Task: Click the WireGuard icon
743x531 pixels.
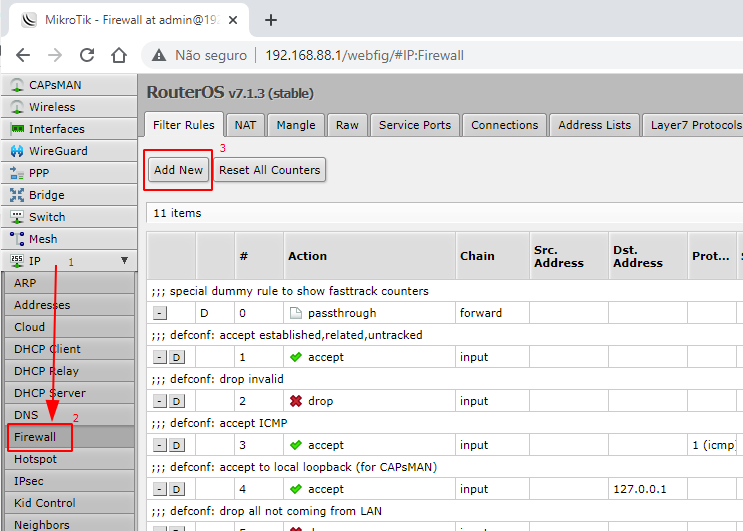Action: 17,151
